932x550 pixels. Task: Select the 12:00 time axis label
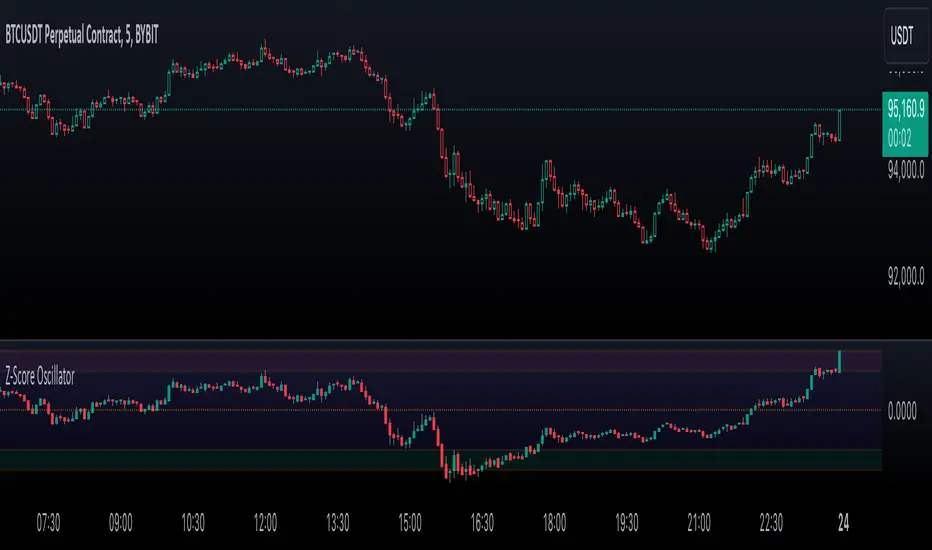click(x=266, y=521)
